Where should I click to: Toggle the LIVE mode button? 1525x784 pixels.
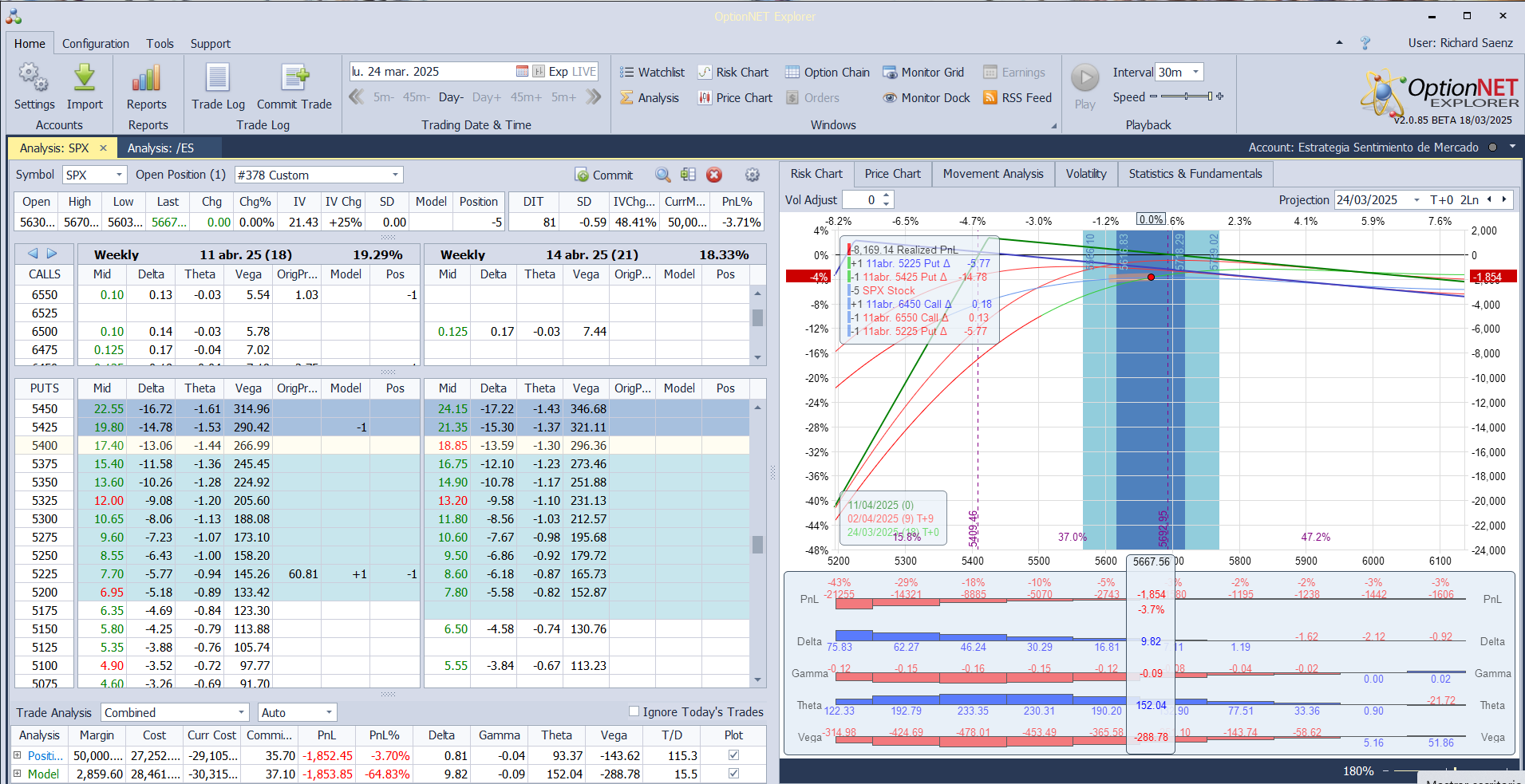pos(584,72)
